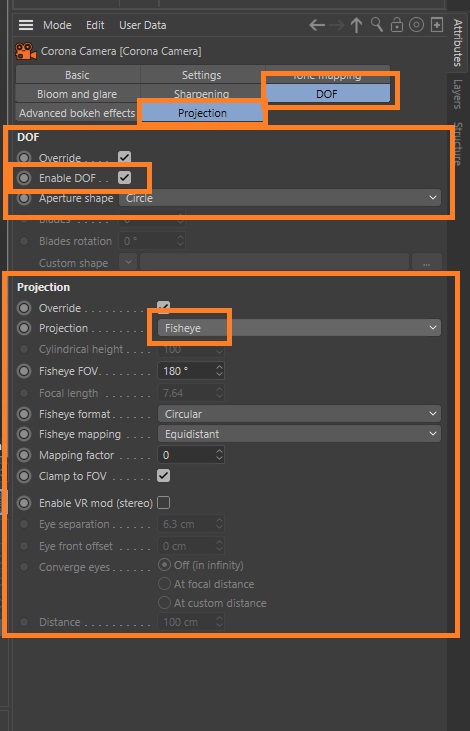Screen dimensions: 470x731
Task: Open the User Data menu
Action: [143, 25]
